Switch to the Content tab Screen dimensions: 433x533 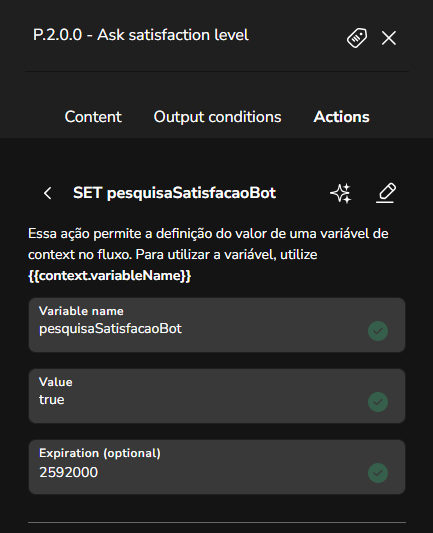[x=93, y=117]
